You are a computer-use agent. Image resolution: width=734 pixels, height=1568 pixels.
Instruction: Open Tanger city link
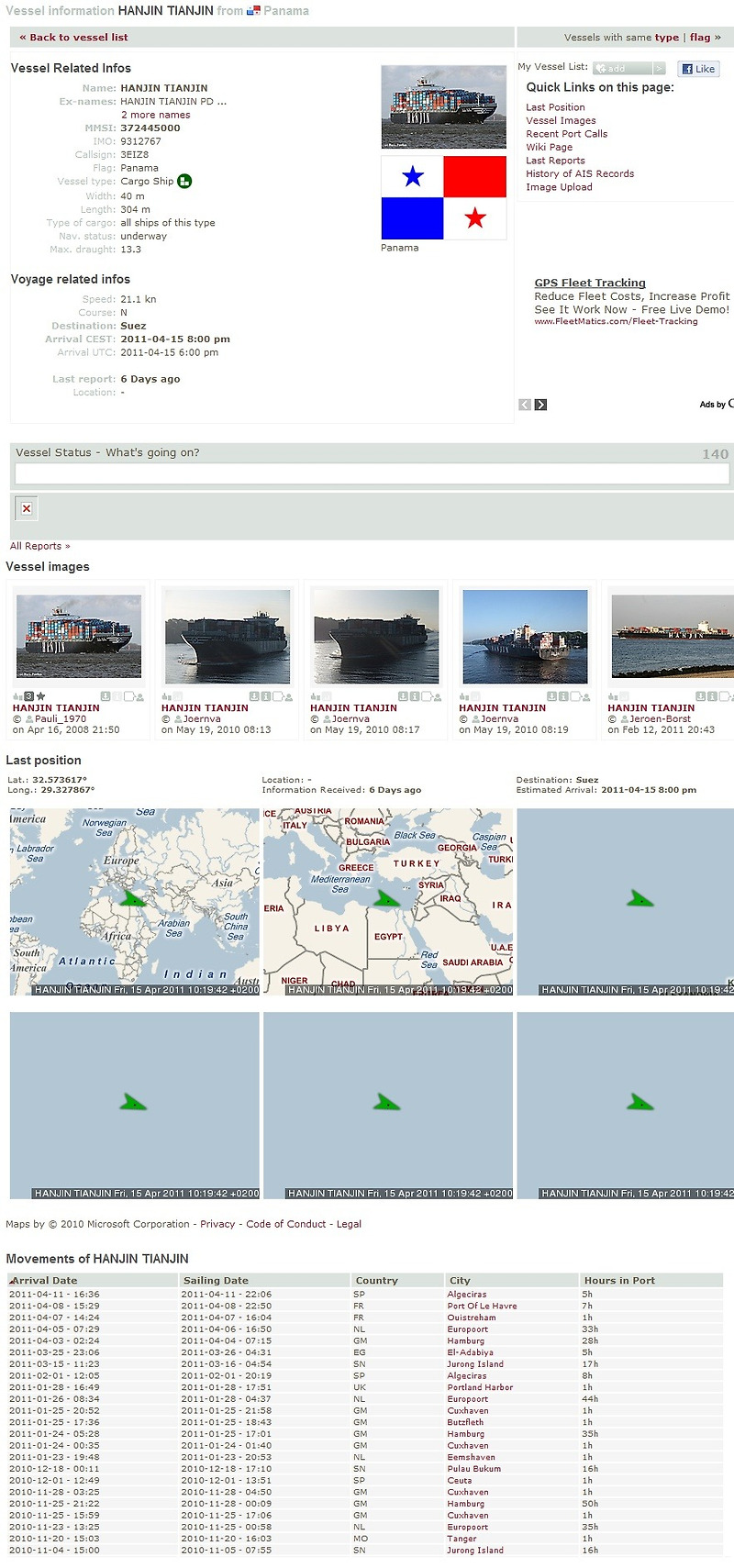(462, 1539)
